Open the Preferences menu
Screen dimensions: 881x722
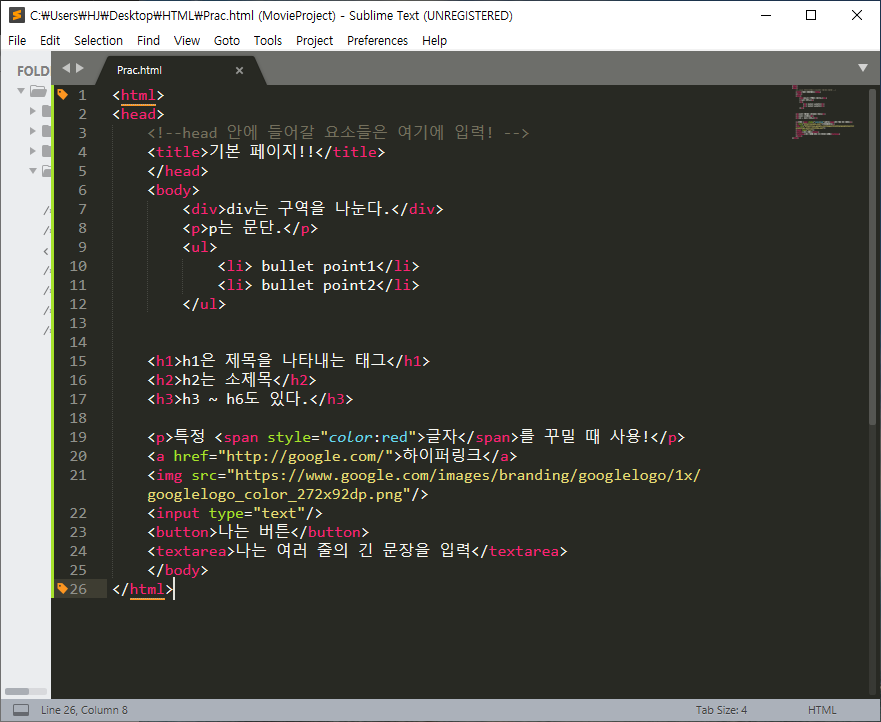click(x=378, y=40)
